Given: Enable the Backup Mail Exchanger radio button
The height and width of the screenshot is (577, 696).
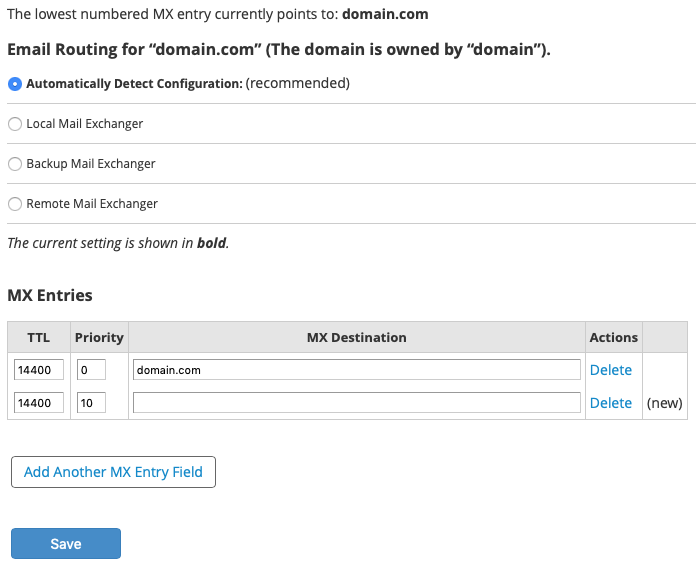Looking at the screenshot, I should click(x=15, y=164).
